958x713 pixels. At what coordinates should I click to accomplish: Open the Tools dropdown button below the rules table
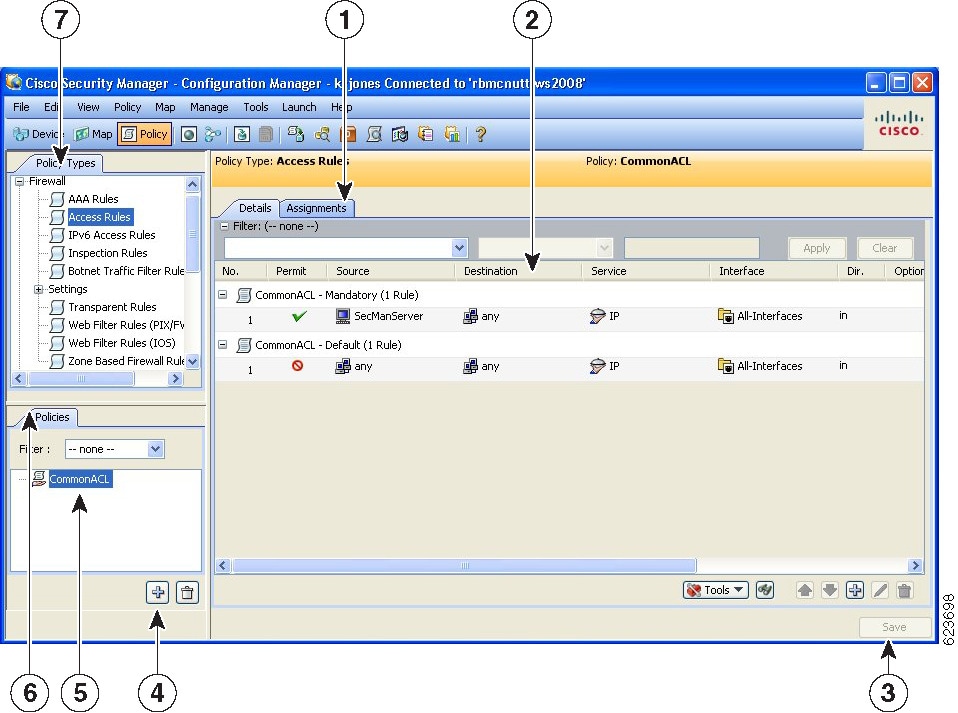715,590
